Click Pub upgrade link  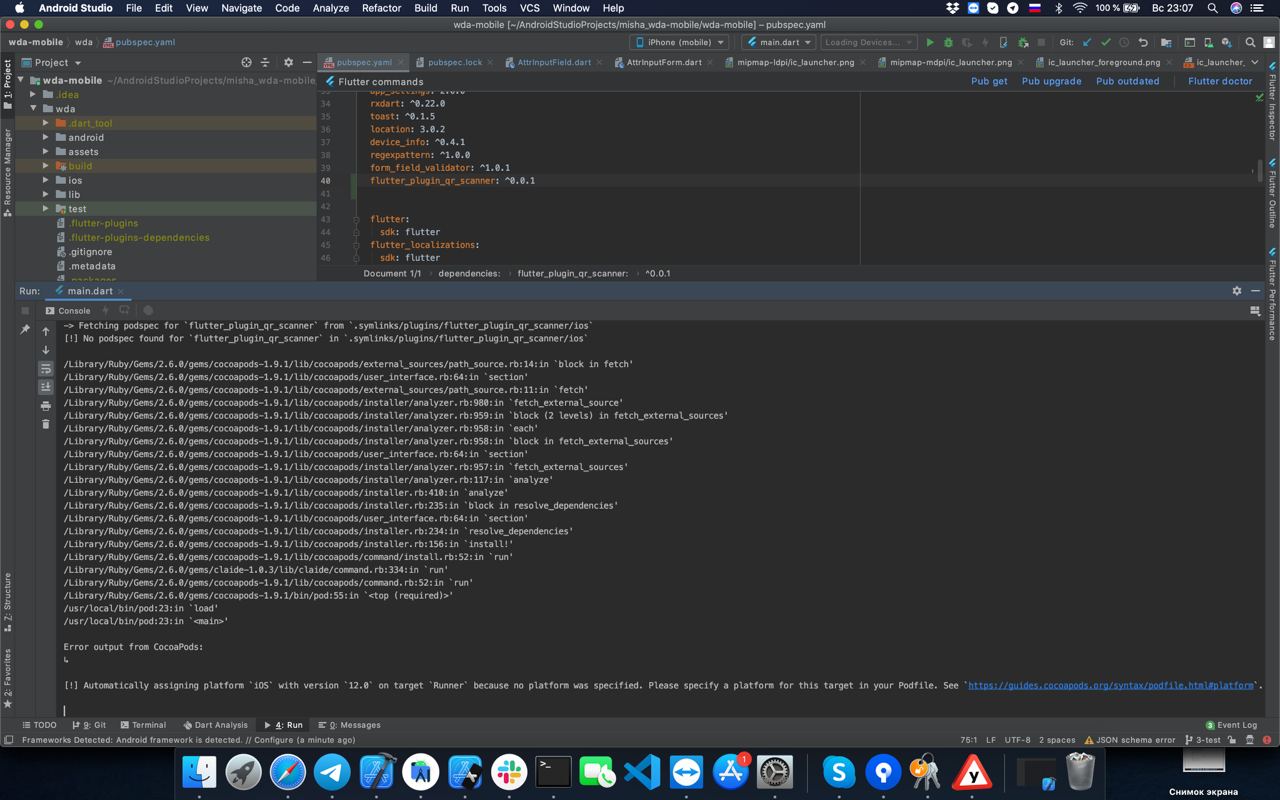pos(1051,81)
